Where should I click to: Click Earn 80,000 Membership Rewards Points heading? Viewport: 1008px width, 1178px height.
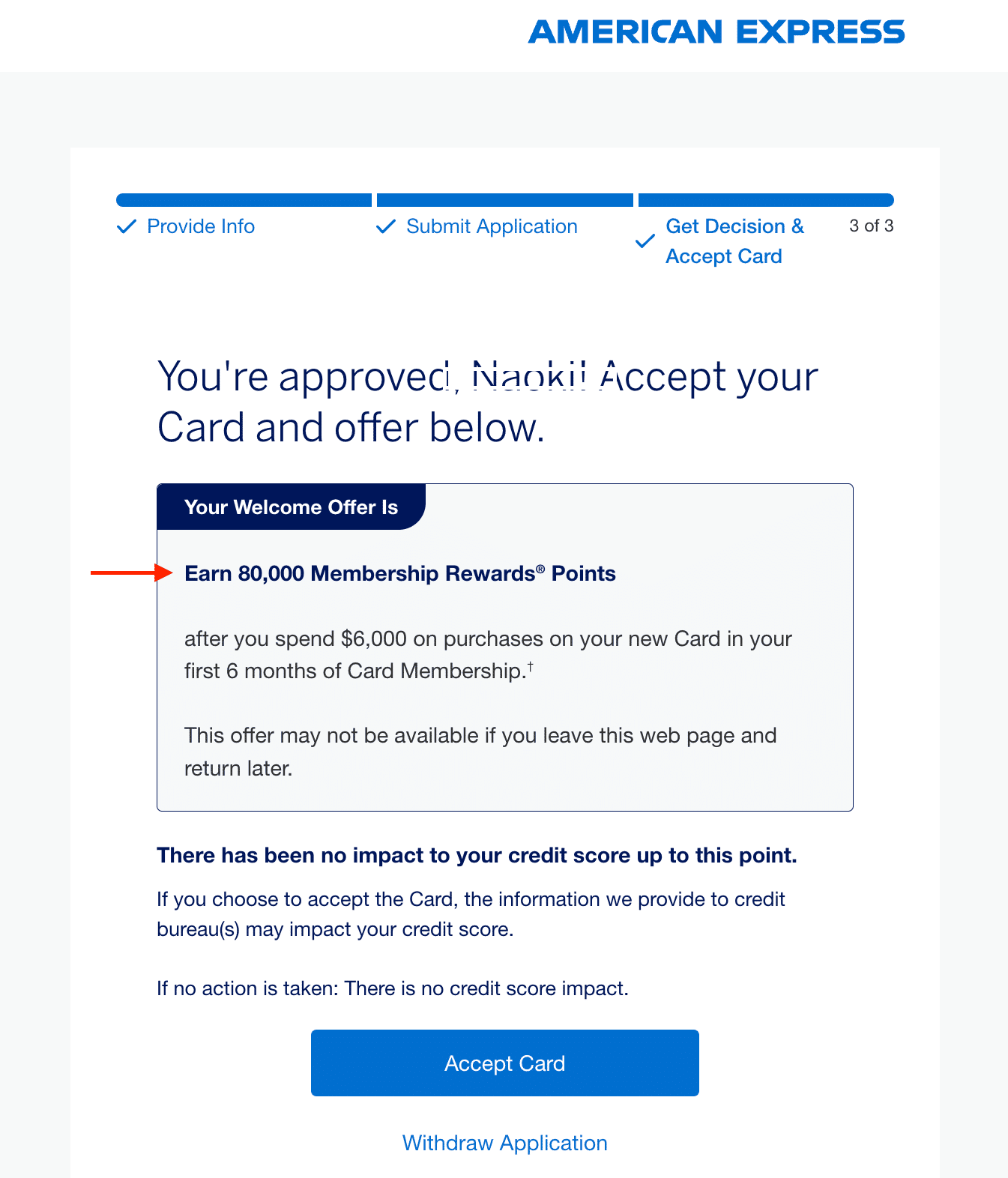click(399, 574)
